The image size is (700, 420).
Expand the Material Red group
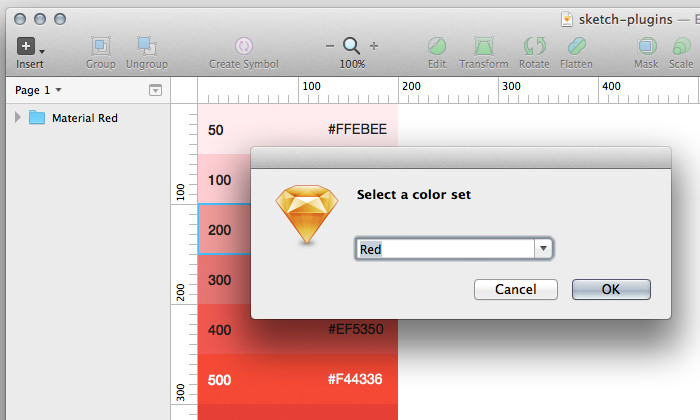click(17, 117)
